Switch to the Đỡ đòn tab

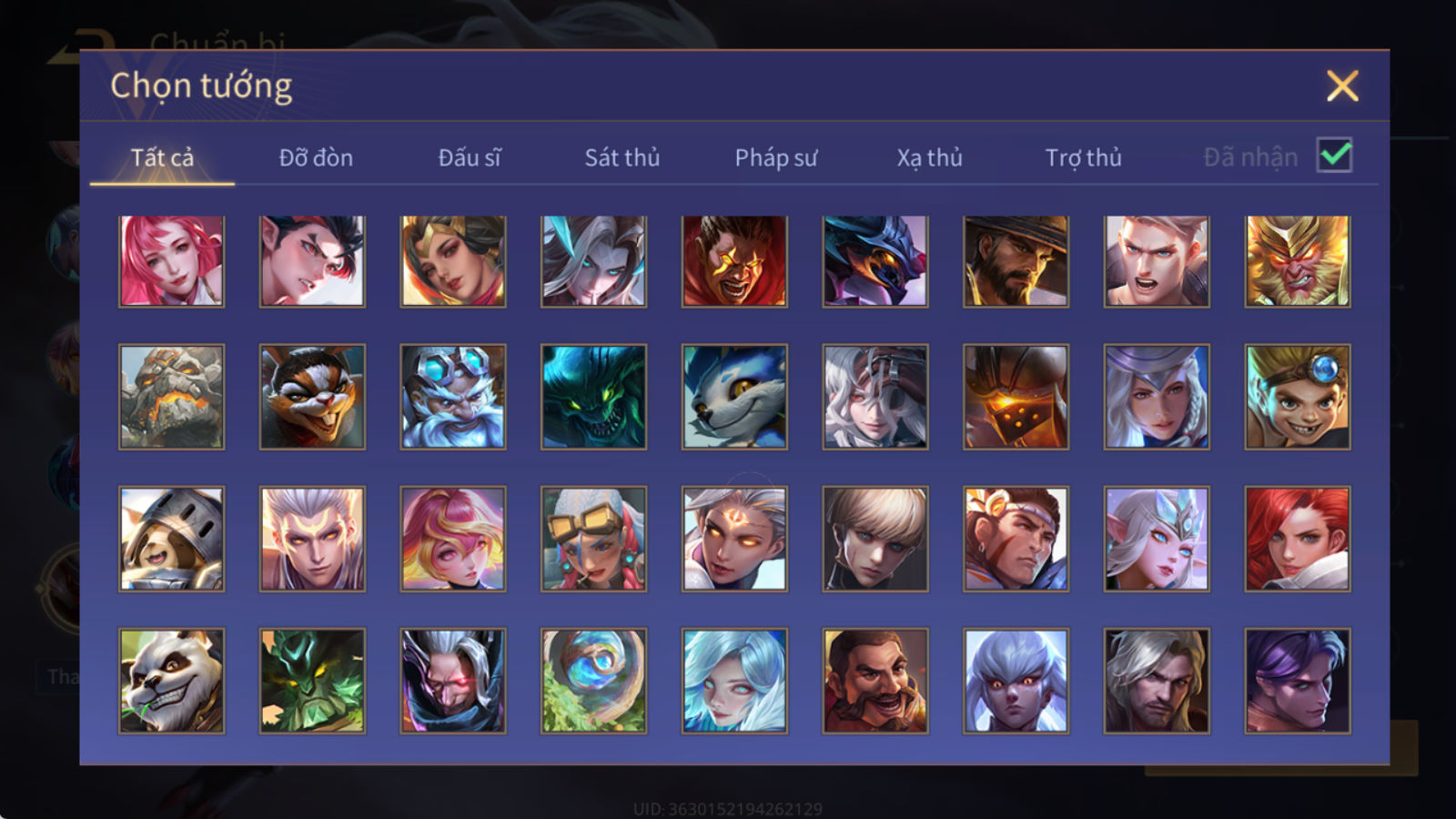click(x=316, y=157)
